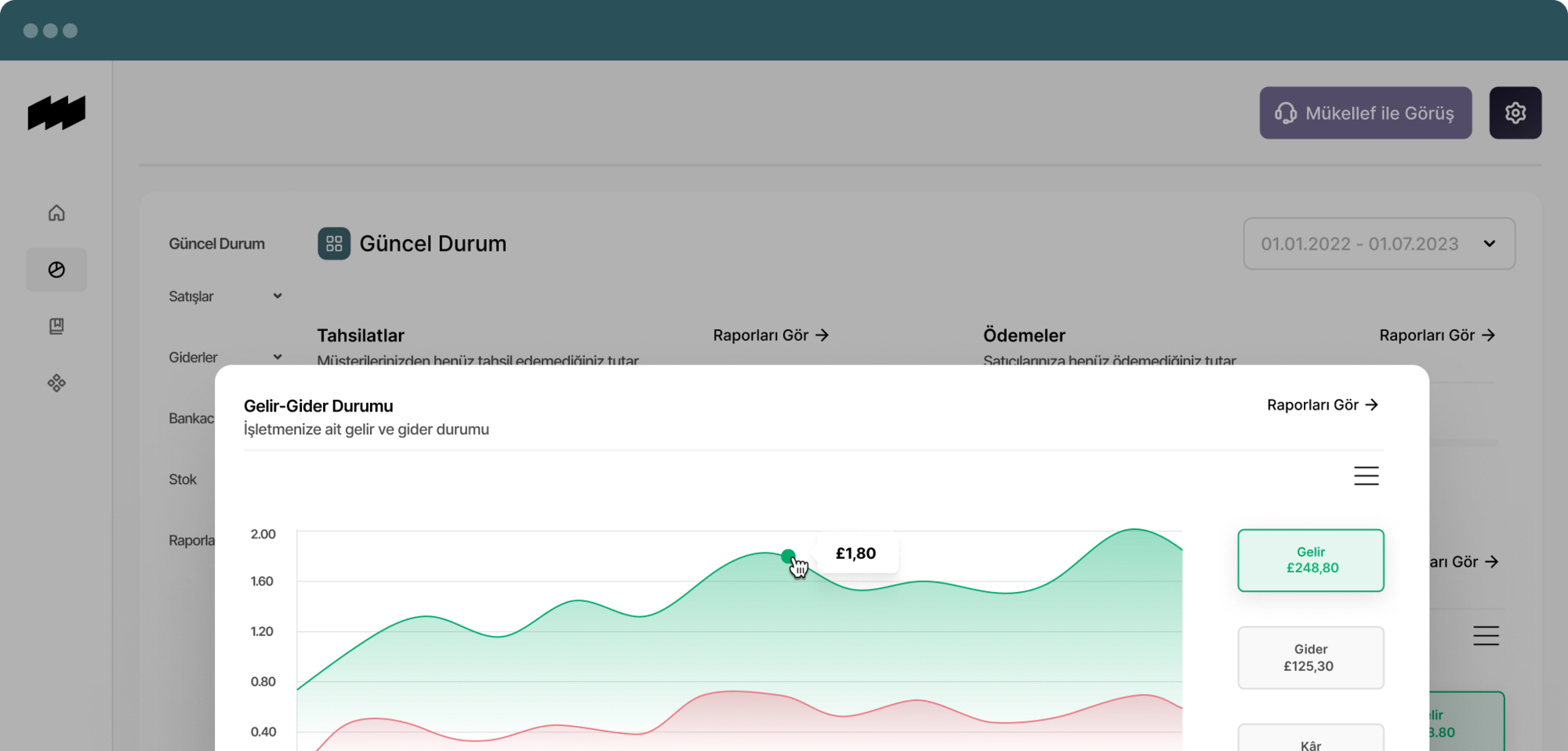Open the Gelir-Gider chart hamburger menu
1568x751 pixels.
tap(1366, 476)
